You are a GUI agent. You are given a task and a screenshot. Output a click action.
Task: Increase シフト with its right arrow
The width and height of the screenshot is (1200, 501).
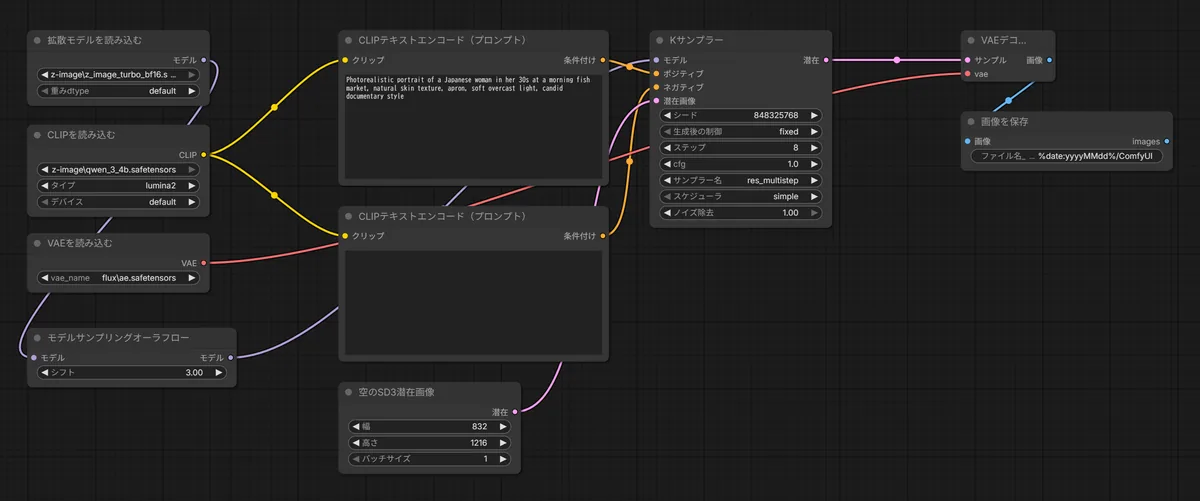[217, 372]
